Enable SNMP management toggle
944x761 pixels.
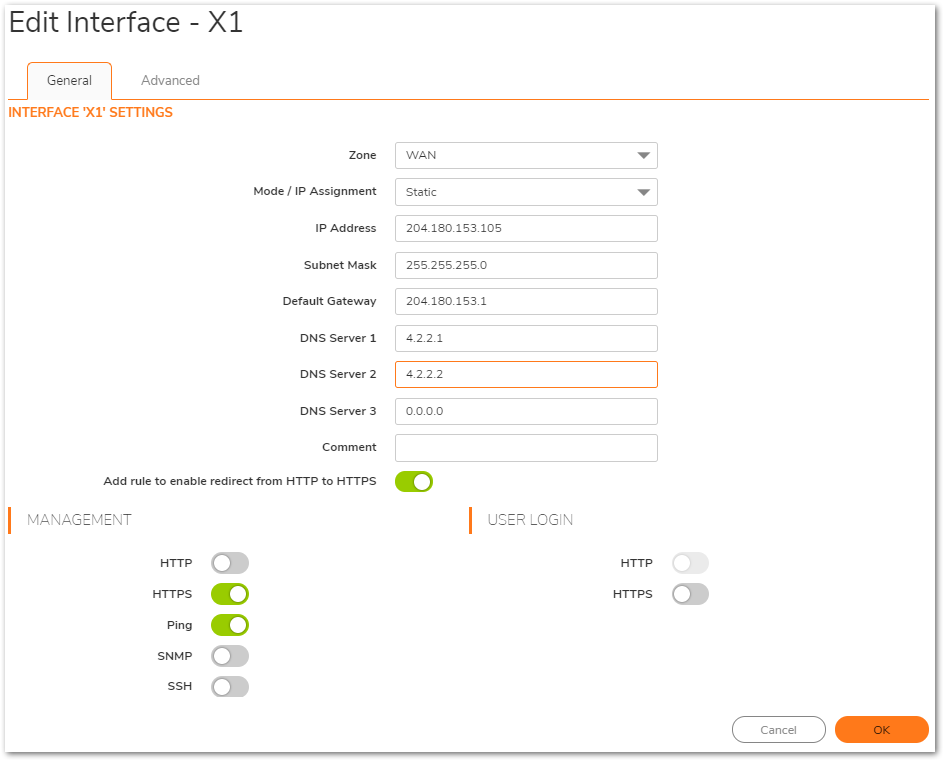230,656
